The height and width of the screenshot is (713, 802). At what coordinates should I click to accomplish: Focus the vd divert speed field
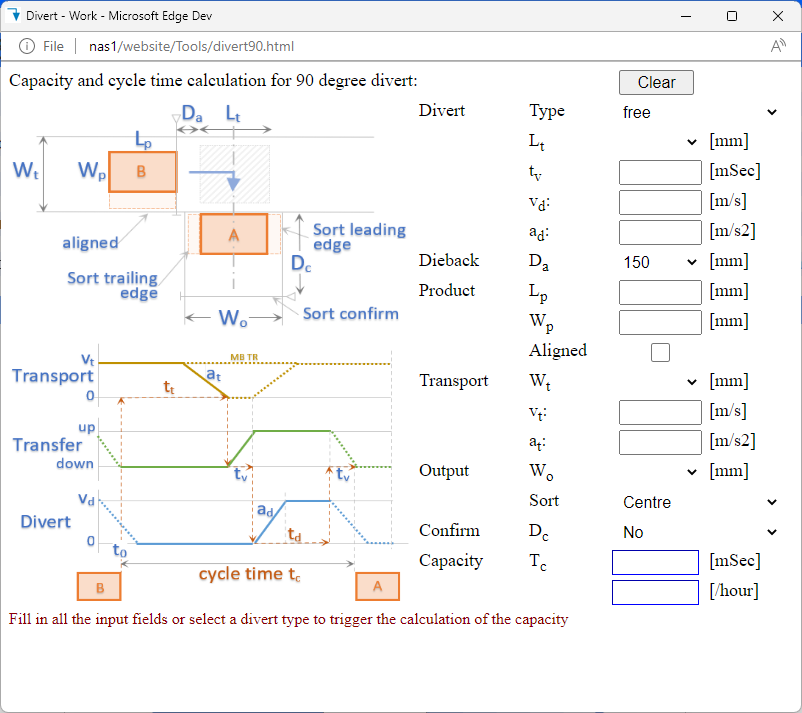(x=660, y=202)
